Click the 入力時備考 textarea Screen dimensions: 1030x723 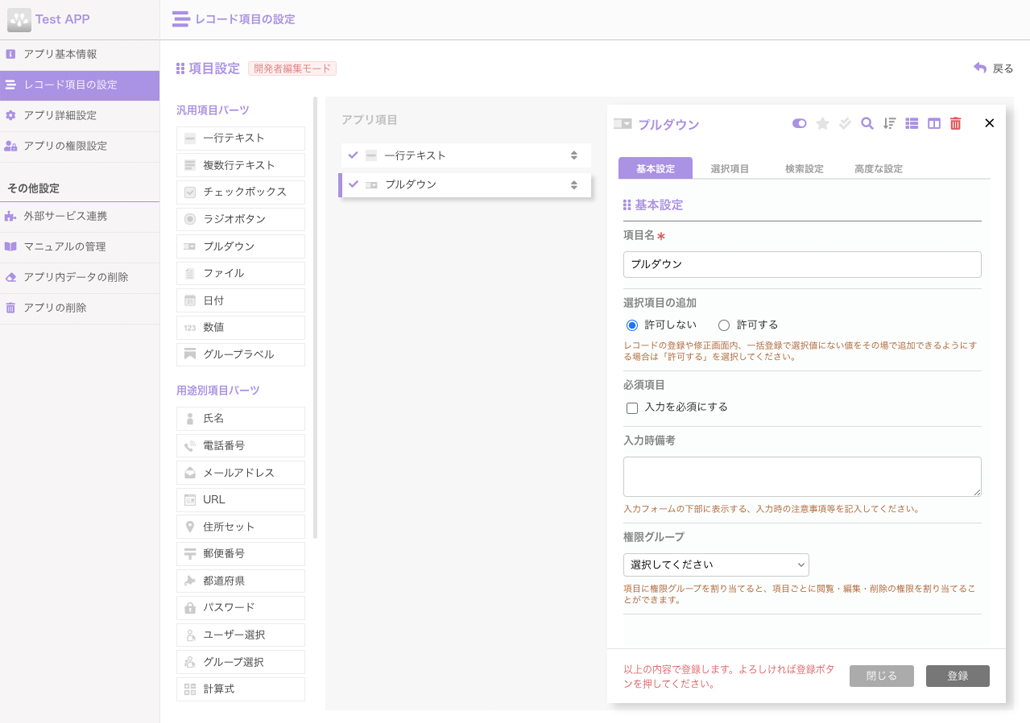click(x=802, y=477)
